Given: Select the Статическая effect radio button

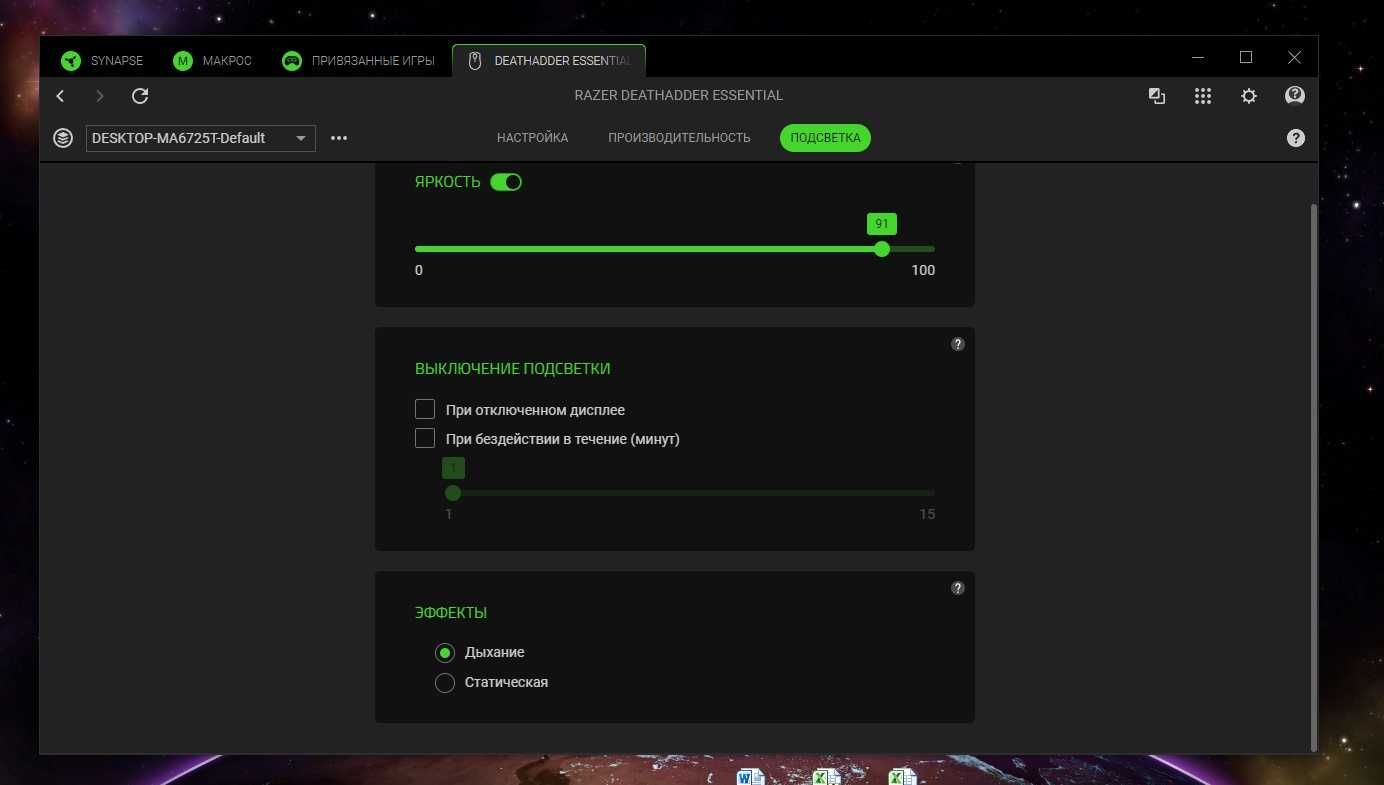Looking at the screenshot, I should coord(445,683).
